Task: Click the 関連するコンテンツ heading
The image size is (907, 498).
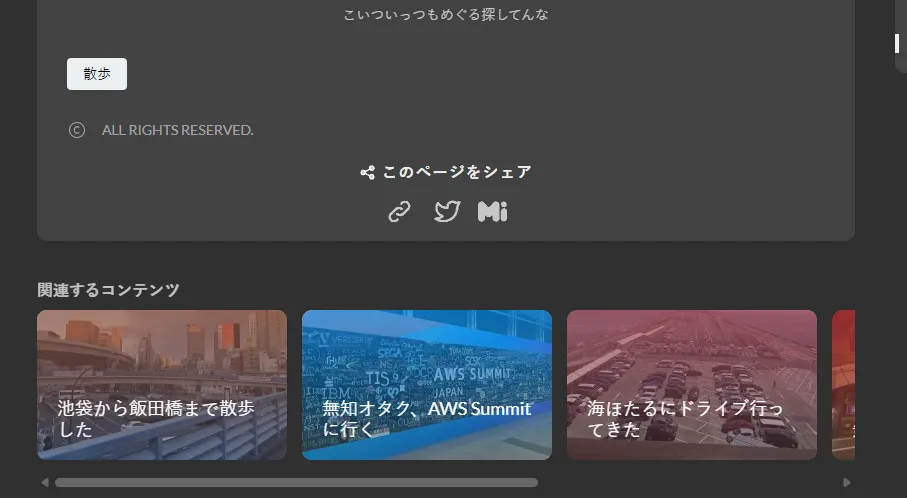Action: click(108, 290)
